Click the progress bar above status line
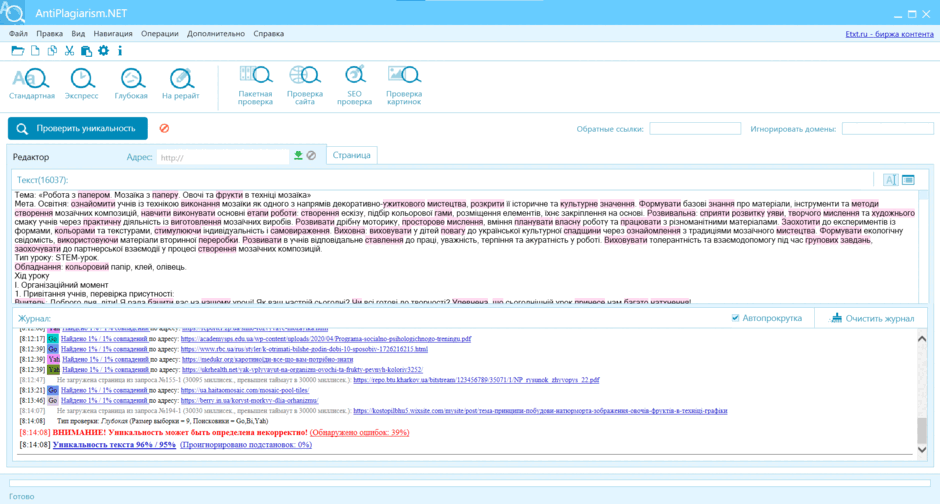Image resolution: width=940 pixels, height=504 pixels. click(x=469, y=482)
